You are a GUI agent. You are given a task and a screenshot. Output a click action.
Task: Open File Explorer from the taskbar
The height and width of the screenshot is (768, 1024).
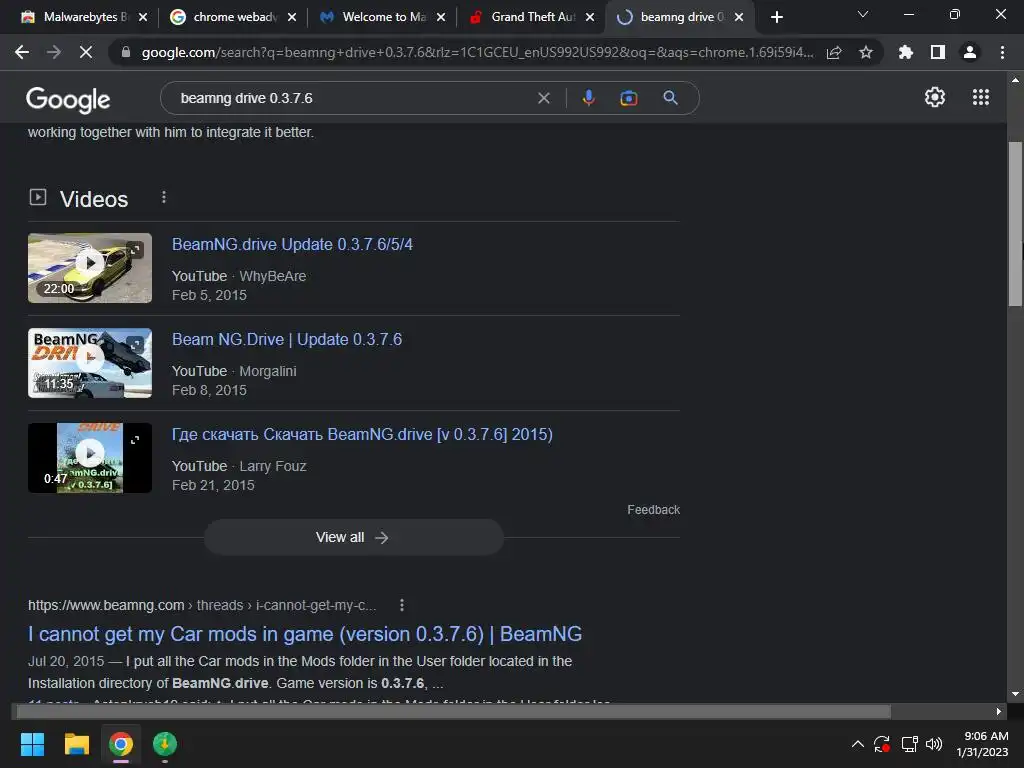click(x=76, y=744)
